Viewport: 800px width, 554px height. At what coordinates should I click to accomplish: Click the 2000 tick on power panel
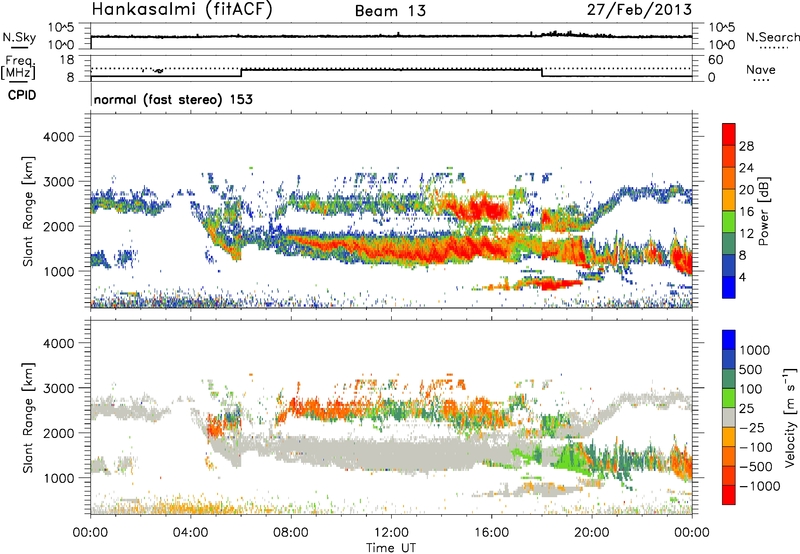click(x=58, y=226)
